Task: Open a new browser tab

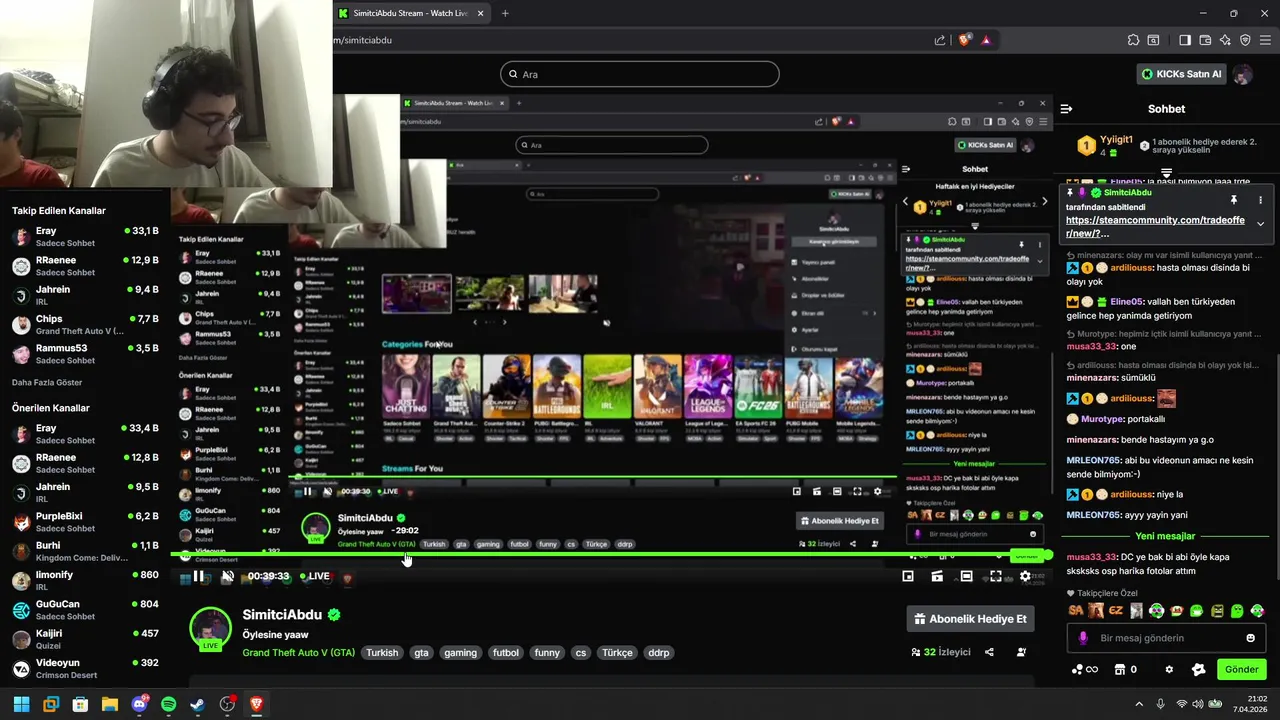Action: [x=505, y=13]
